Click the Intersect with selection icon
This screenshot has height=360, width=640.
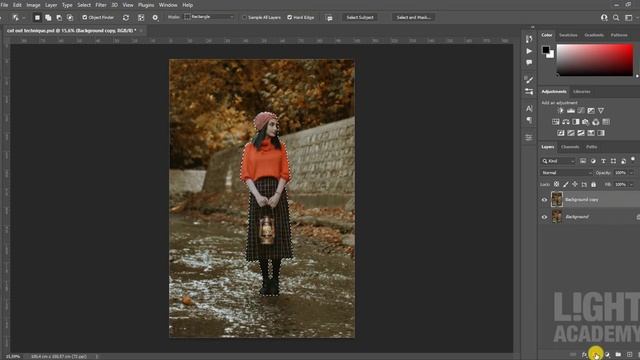[x=70, y=18]
